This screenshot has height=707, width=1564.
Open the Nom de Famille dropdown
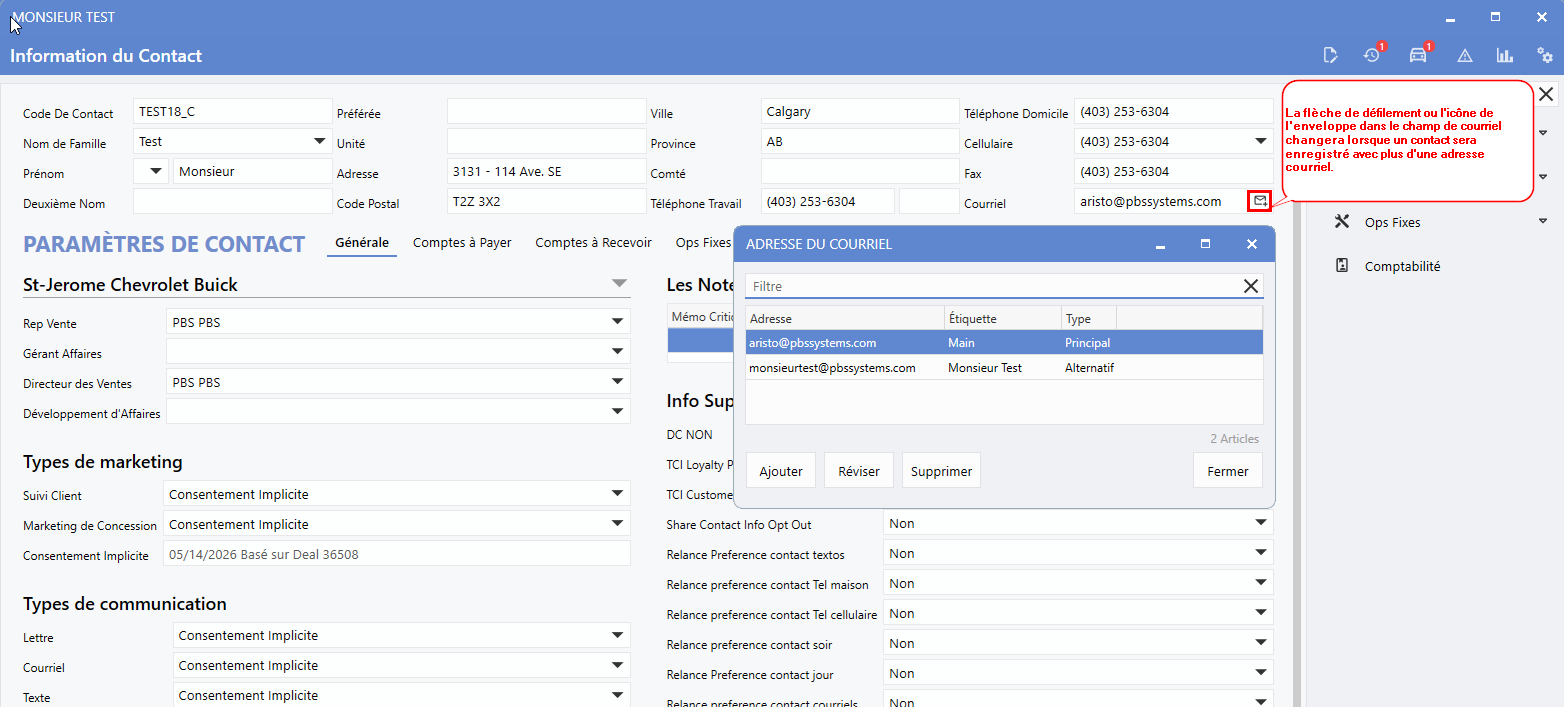pos(320,141)
